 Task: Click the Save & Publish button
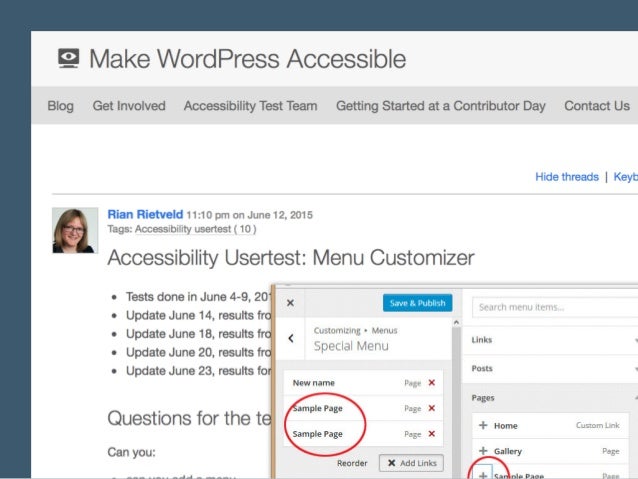tap(417, 303)
